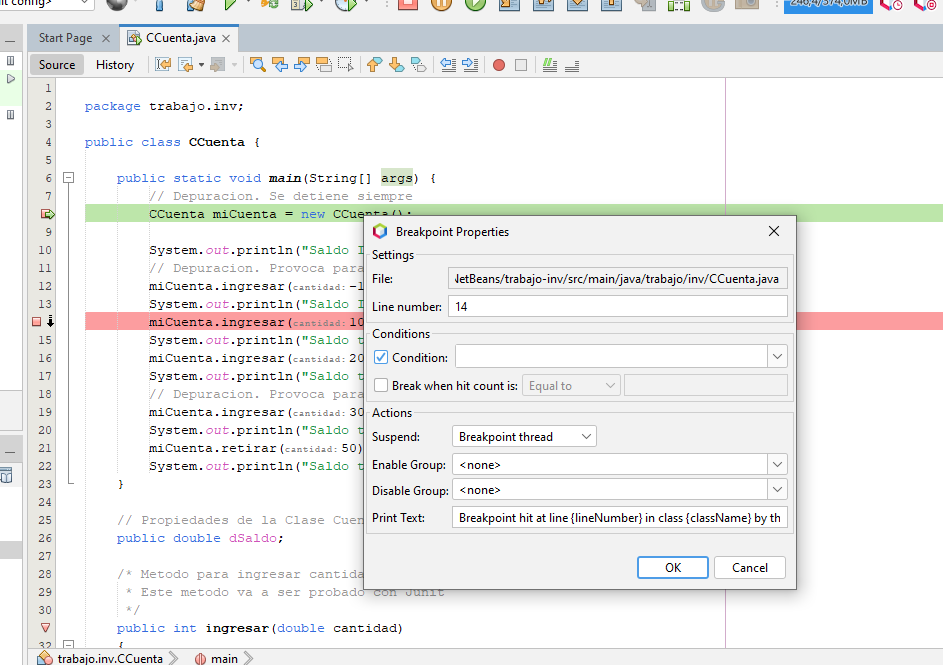
Task: Expand the Disable Group dropdown
Action: pyautogui.click(x=777, y=490)
